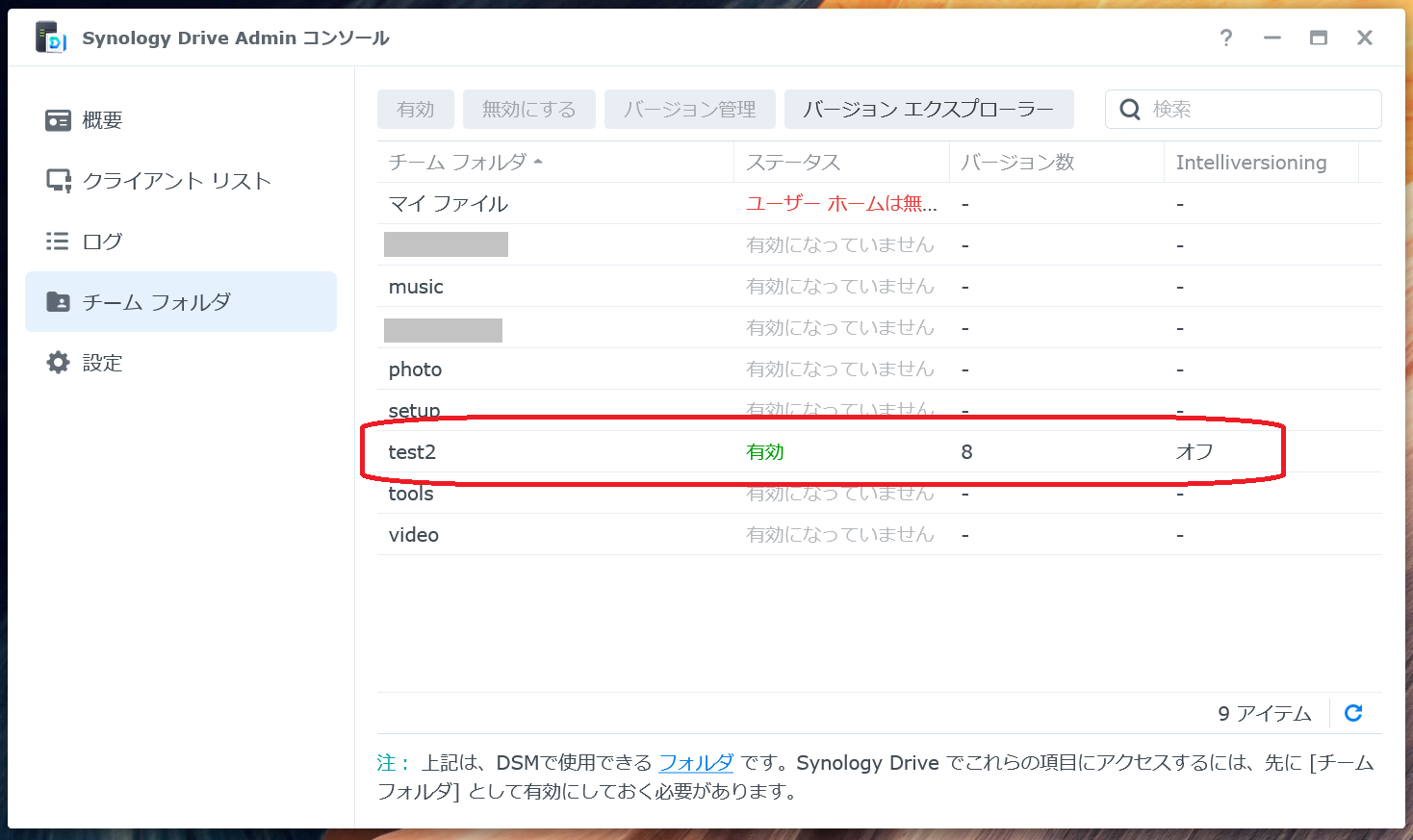The width and height of the screenshot is (1413, 840).
Task: Click the 無効にする disable button
Action: 528,109
